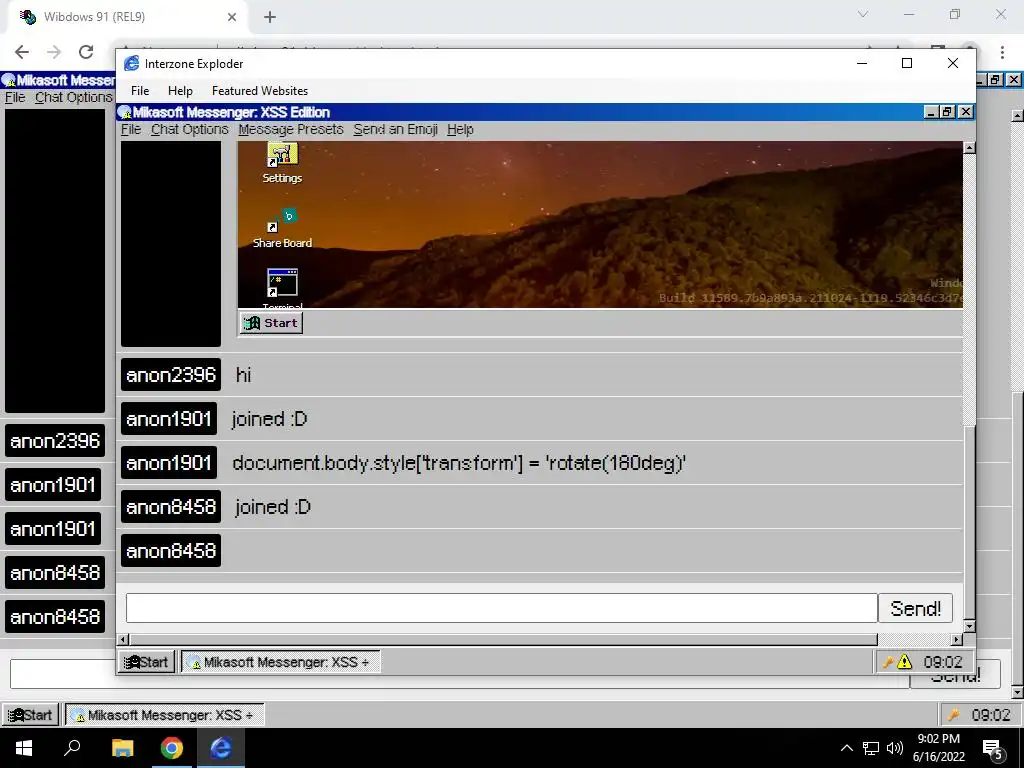Open File menu in Interzone Exploder

(140, 91)
